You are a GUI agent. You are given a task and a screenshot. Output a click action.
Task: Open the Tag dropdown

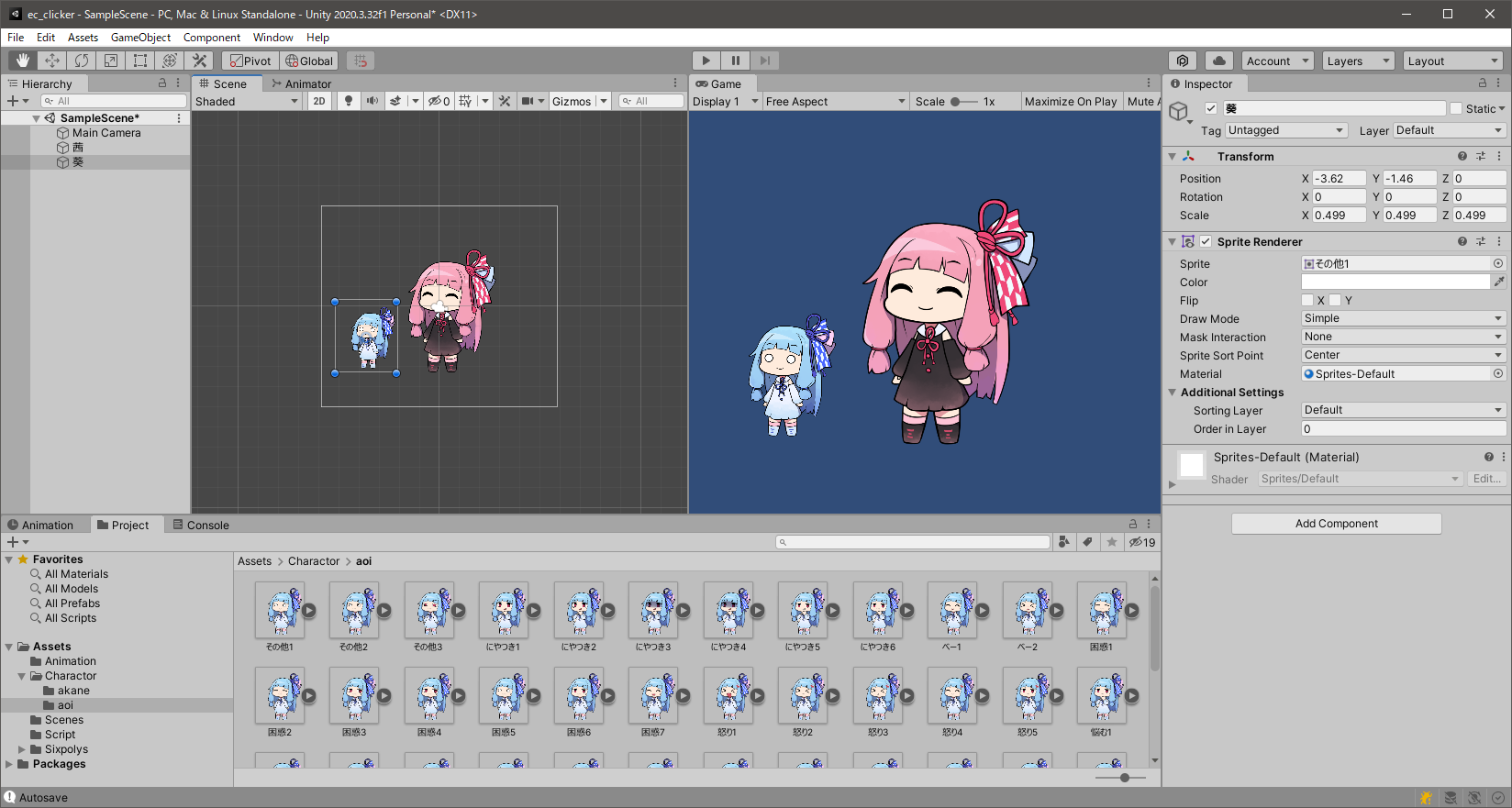click(1286, 130)
